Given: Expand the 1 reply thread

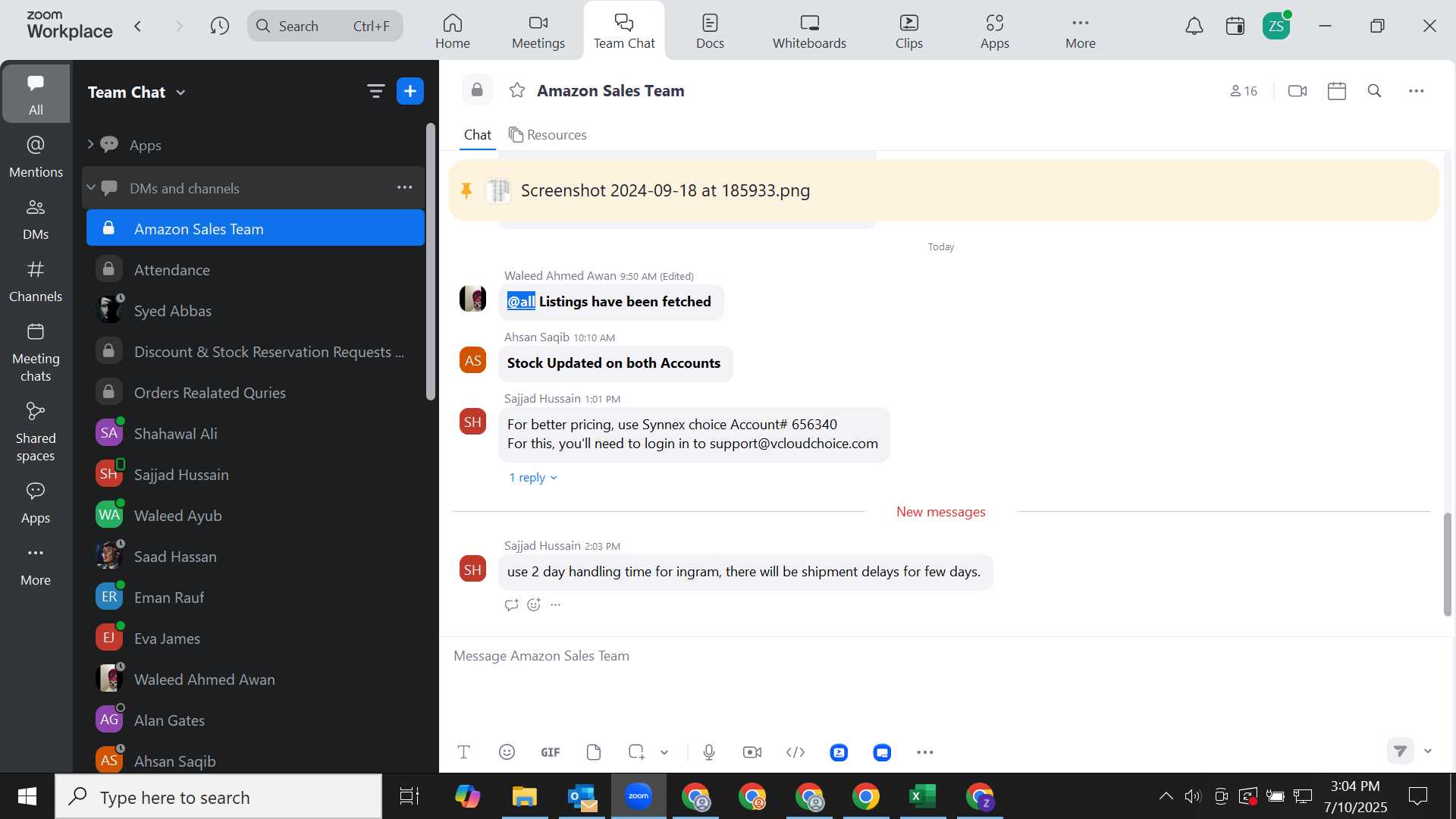Looking at the screenshot, I should pos(533,478).
